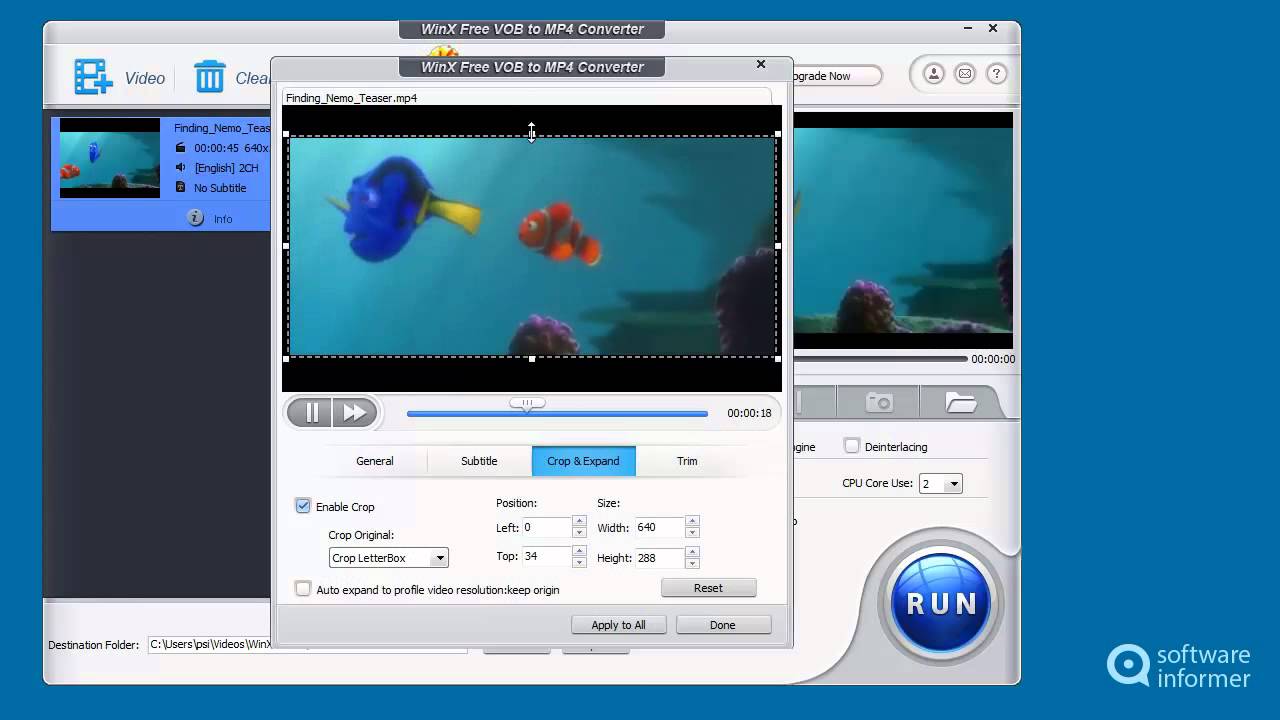
Task: Click the Done button
Action: 723,625
